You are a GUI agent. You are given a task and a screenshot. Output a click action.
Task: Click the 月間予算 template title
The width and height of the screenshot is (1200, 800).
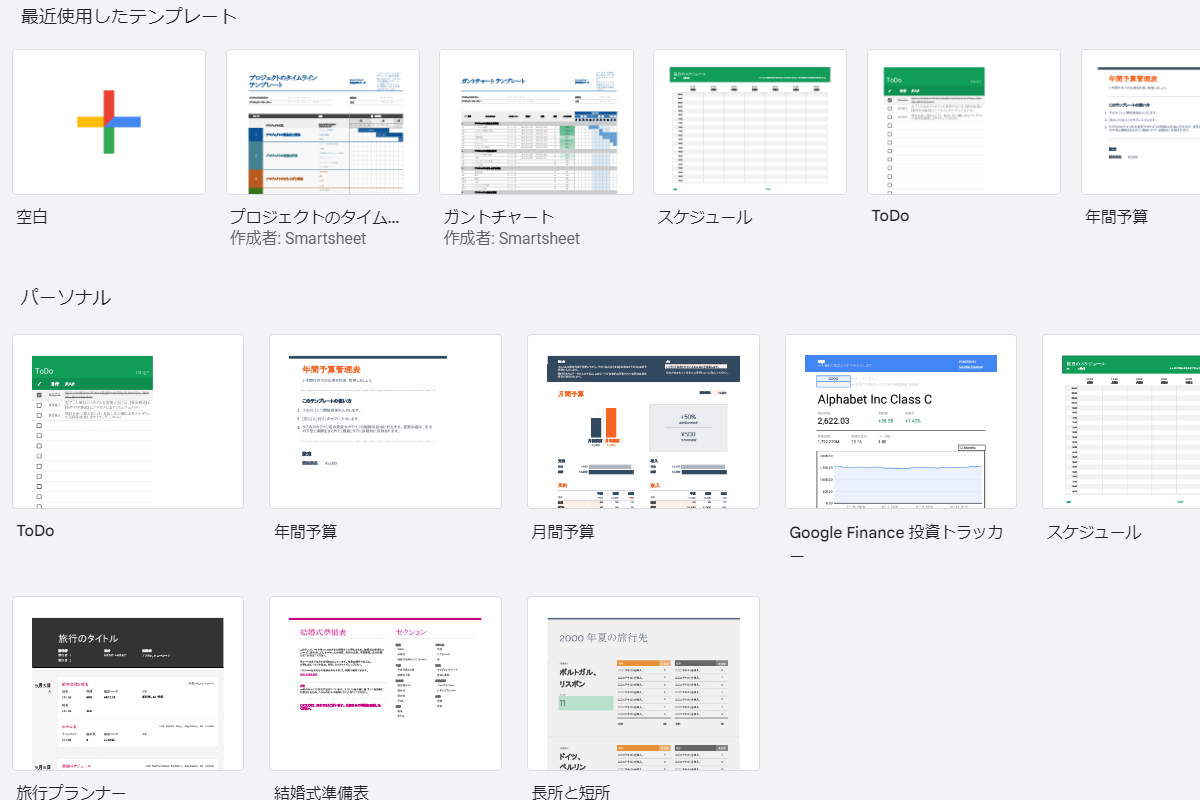tap(563, 532)
